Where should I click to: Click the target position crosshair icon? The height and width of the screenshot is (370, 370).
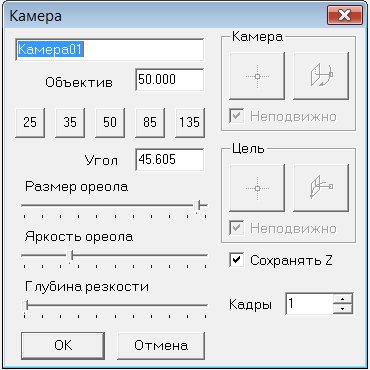coord(257,188)
